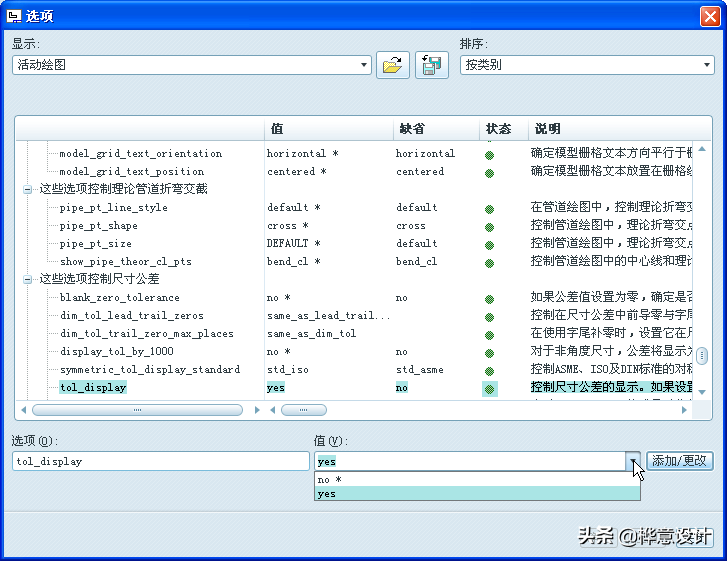Click the 'horizontal *' value cell
The height and width of the screenshot is (561, 727).
point(302,153)
